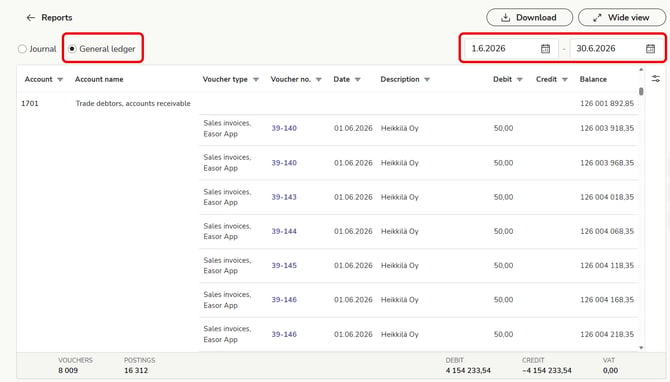
Task: Click the scroll up arrow of table
Action: [x=641, y=69]
